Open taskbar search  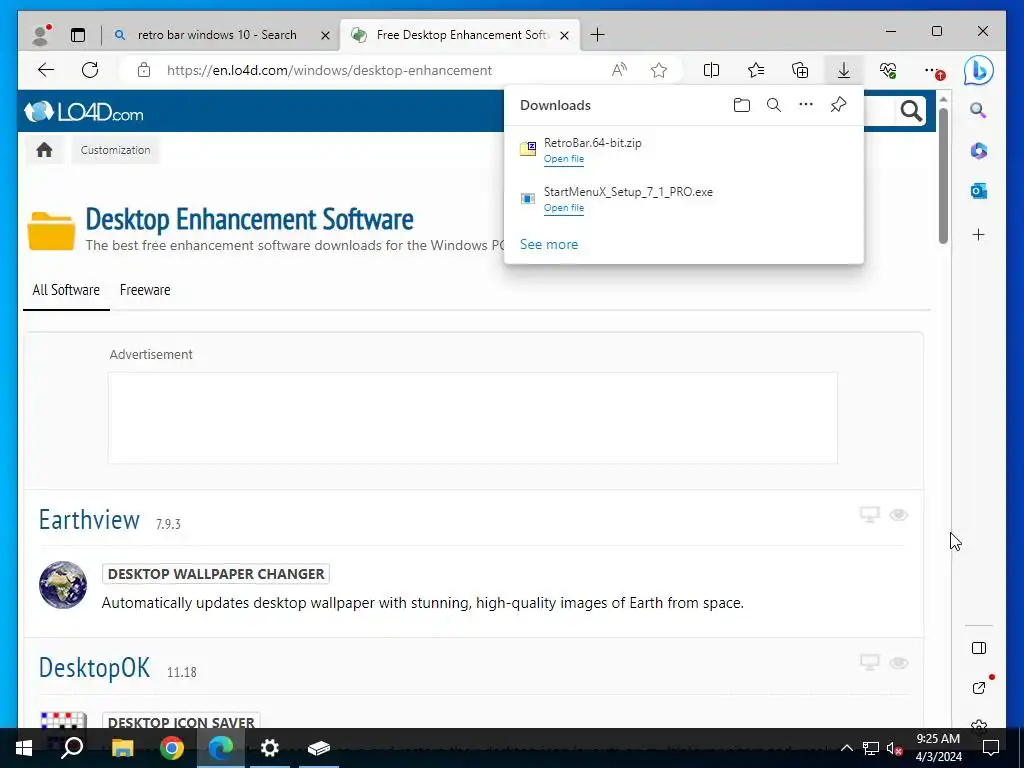pyautogui.click(x=72, y=748)
